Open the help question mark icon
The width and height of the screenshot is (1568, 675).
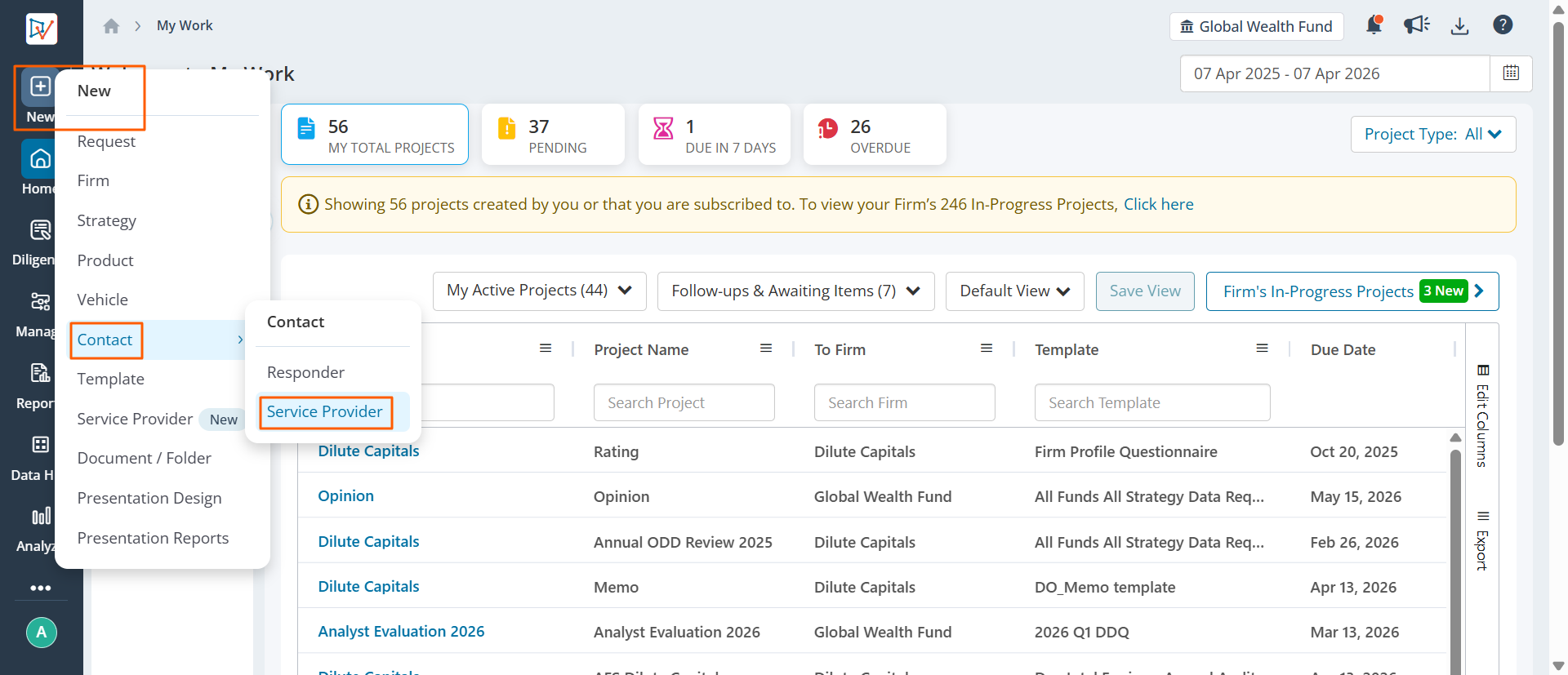pyautogui.click(x=1503, y=25)
